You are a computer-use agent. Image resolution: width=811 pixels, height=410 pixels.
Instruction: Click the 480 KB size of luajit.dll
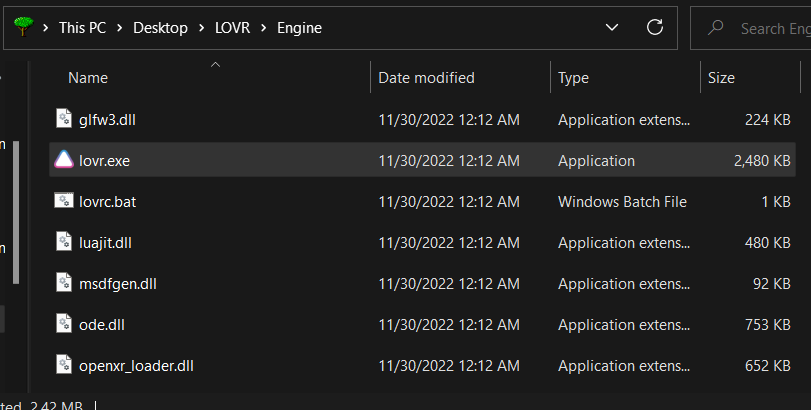point(768,243)
